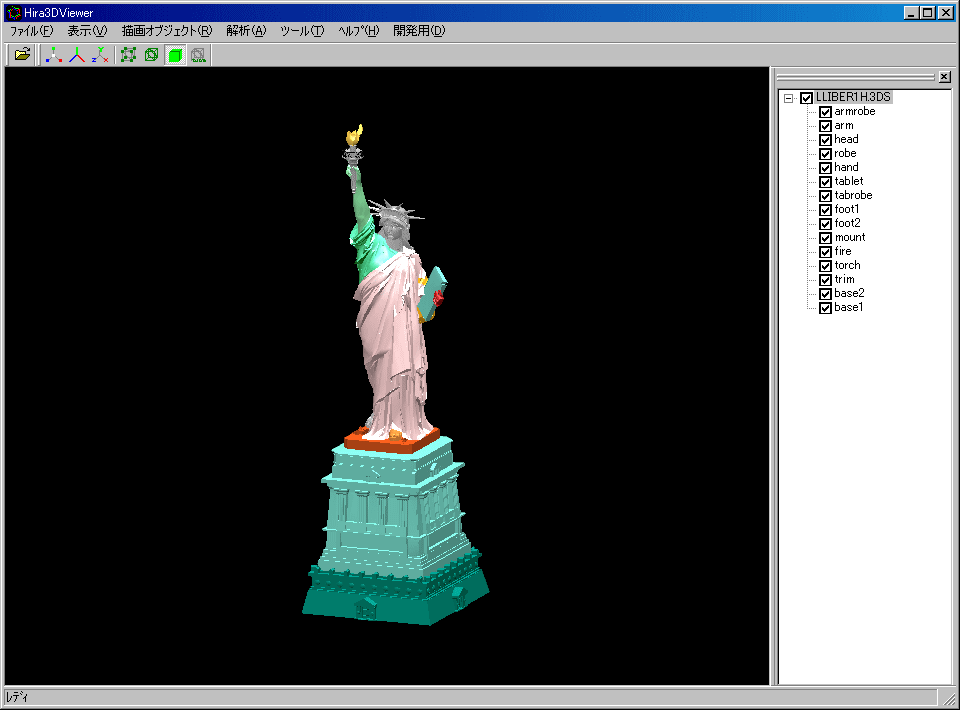The width and height of the screenshot is (960, 710).
Task: Select the tablet label in tree
Action: point(849,181)
